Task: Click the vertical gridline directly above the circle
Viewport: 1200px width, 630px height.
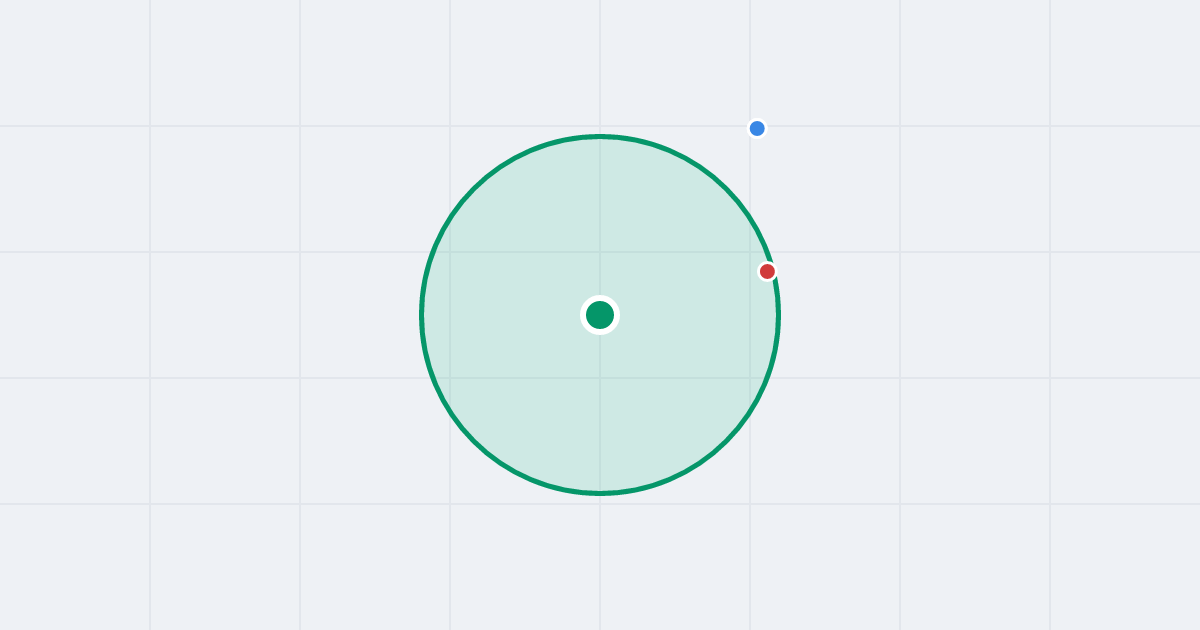Action: [x=600, y=65]
